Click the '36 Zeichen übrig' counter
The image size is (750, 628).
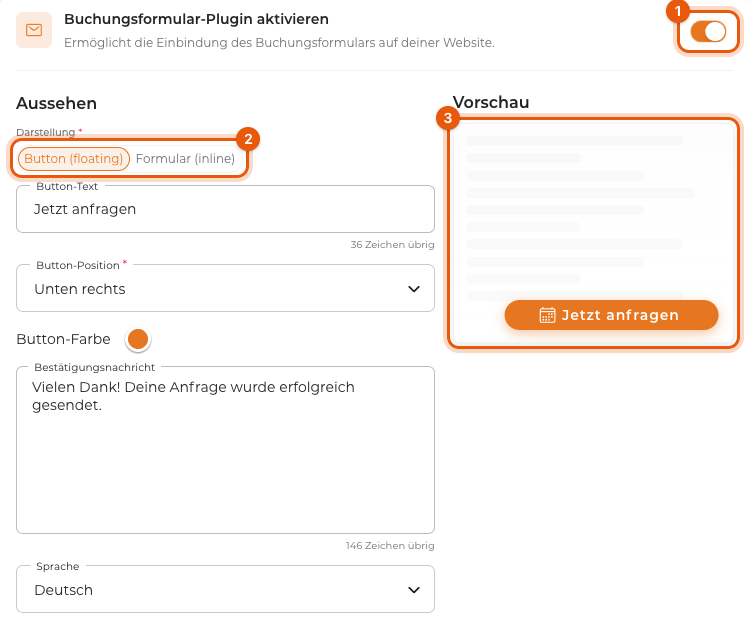pyautogui.click(x=392, y=244)
